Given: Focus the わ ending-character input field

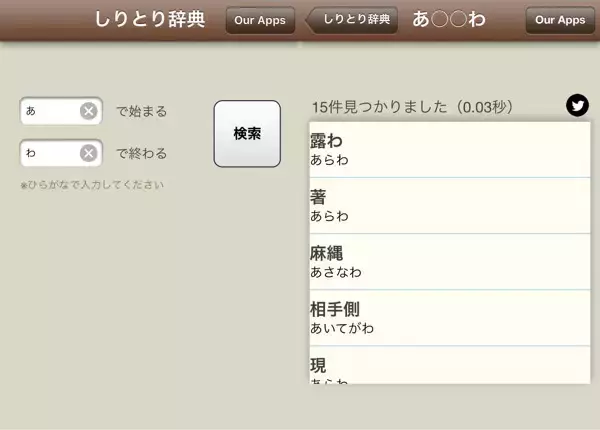Looking at the screenshot, I should coord(50,153).
